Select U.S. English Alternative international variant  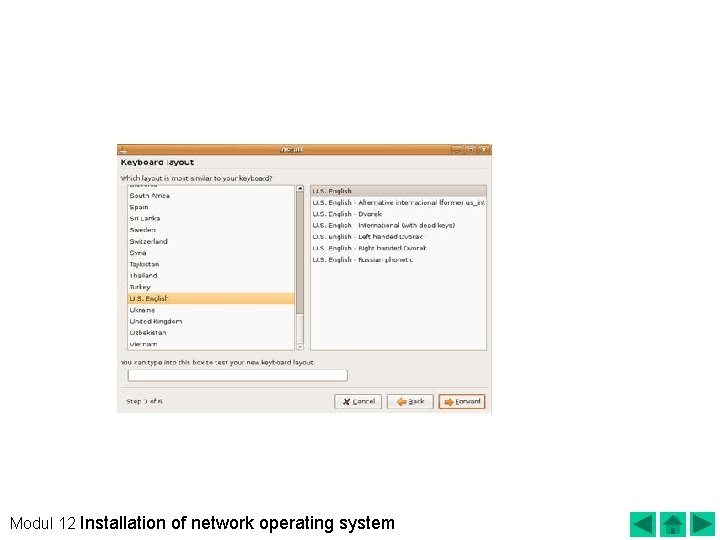[x=398, y=202]
